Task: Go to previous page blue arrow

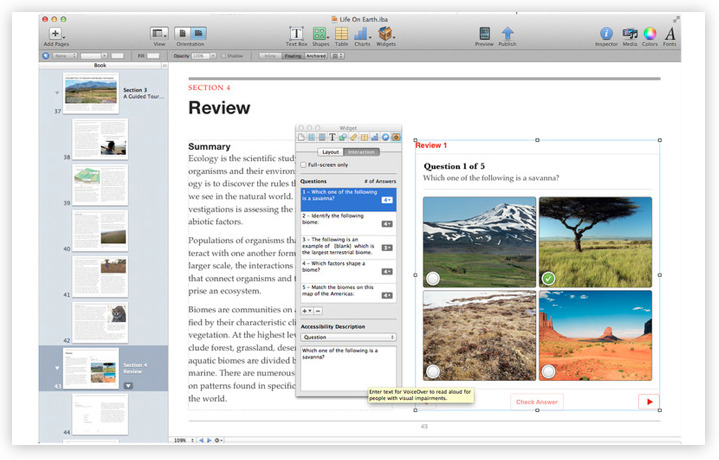Action: pos(201,440)
